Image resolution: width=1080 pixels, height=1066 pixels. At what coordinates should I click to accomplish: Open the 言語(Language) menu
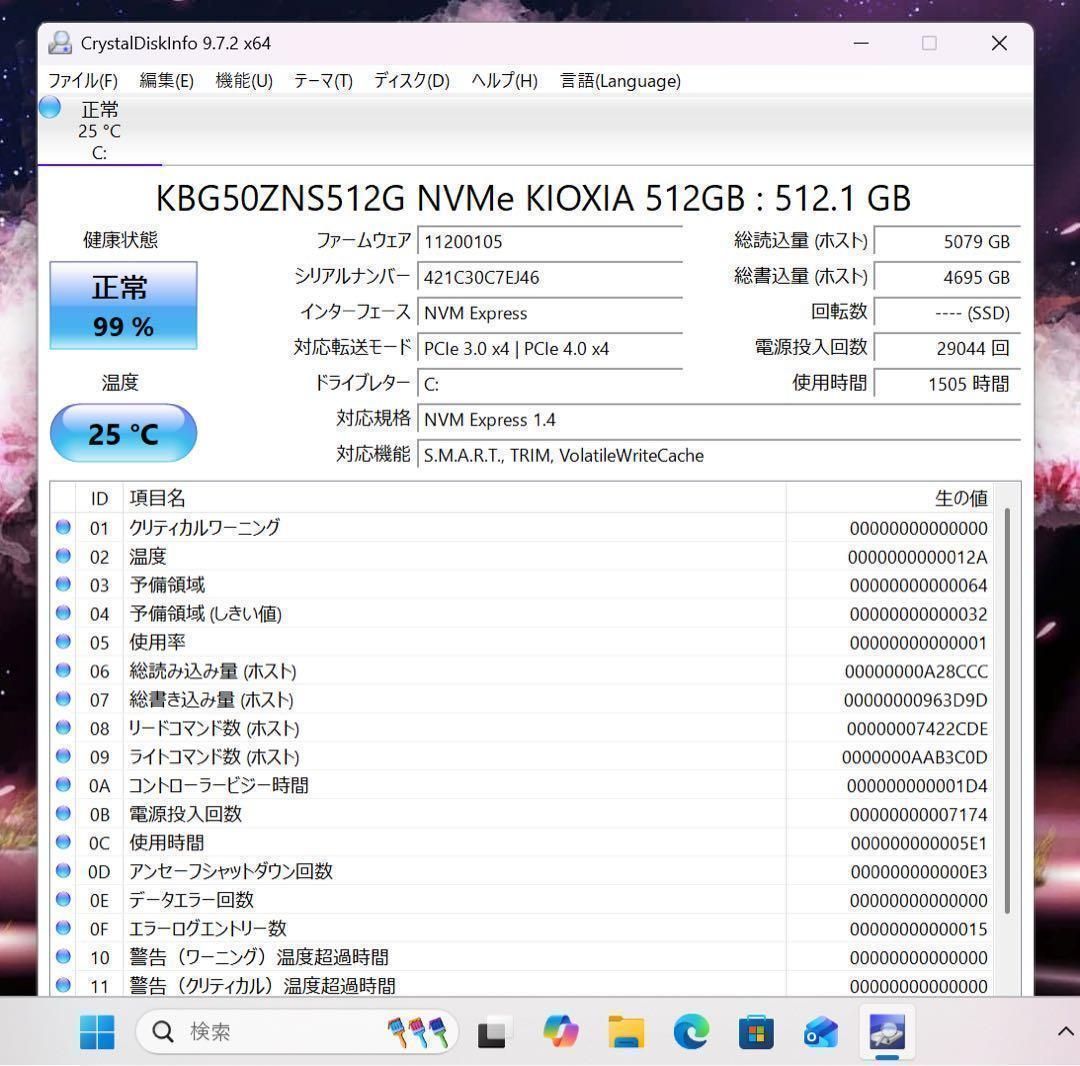(620, 81)
